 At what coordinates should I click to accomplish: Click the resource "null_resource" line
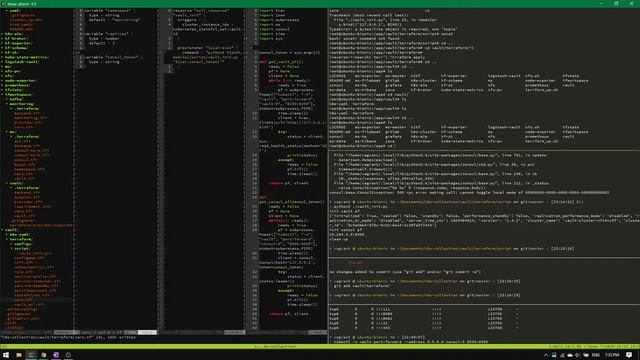pos(201,10)
